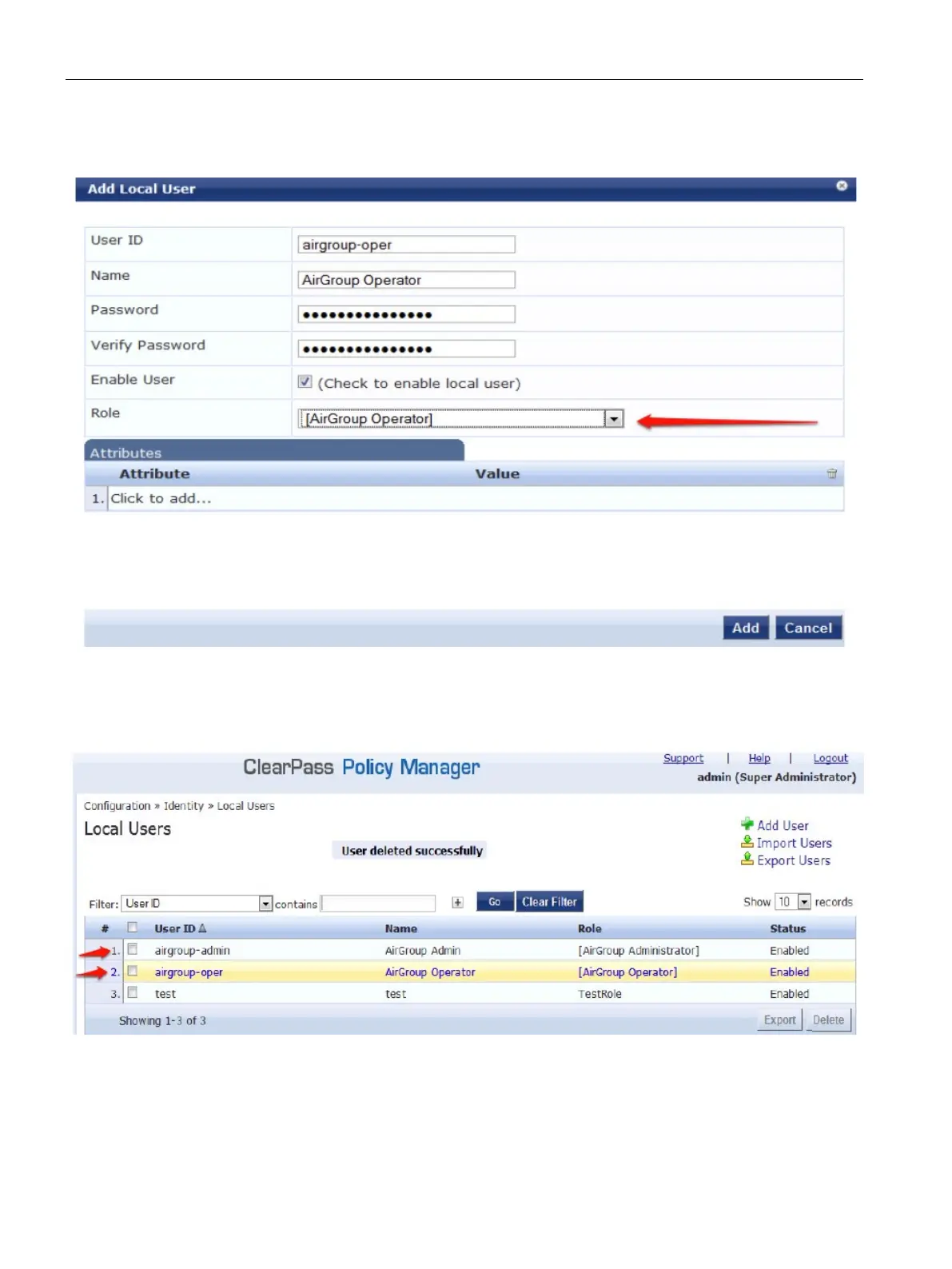Click the Name column header
This screenshot has height=1269, width=952.
[400, 928]
